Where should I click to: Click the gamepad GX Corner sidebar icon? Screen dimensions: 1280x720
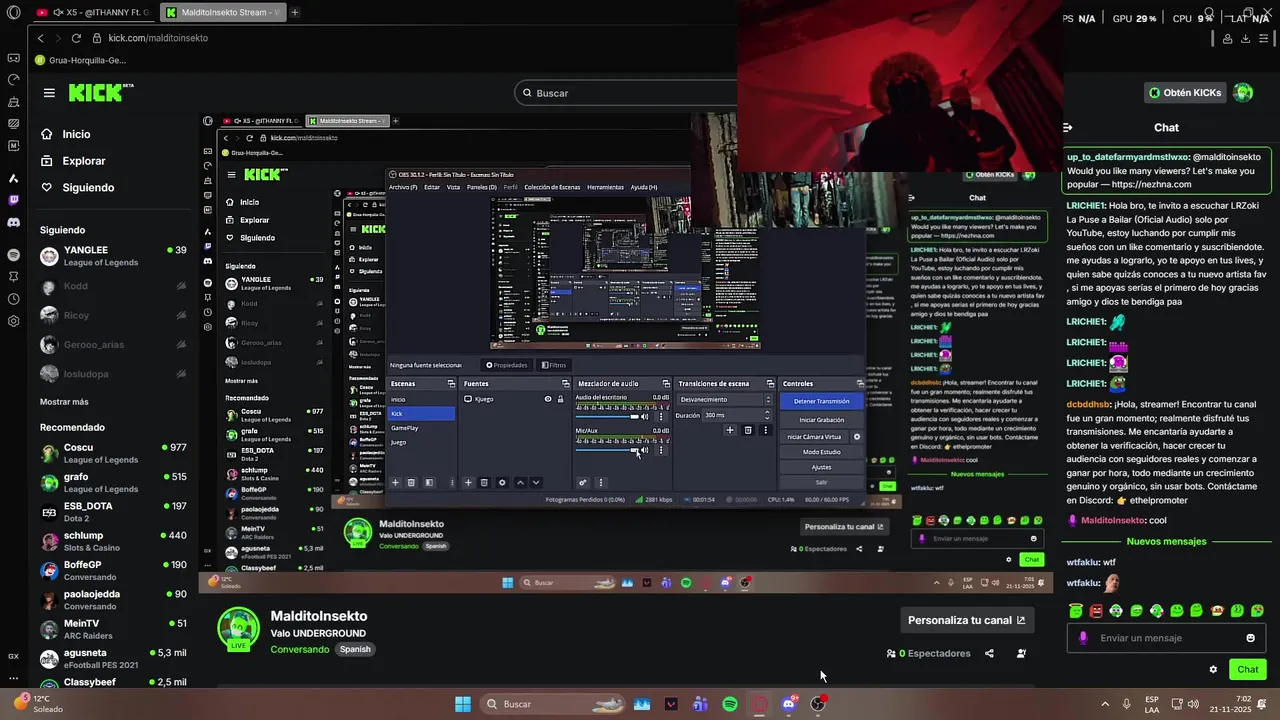pyautogui.click(x=13, y=58)
